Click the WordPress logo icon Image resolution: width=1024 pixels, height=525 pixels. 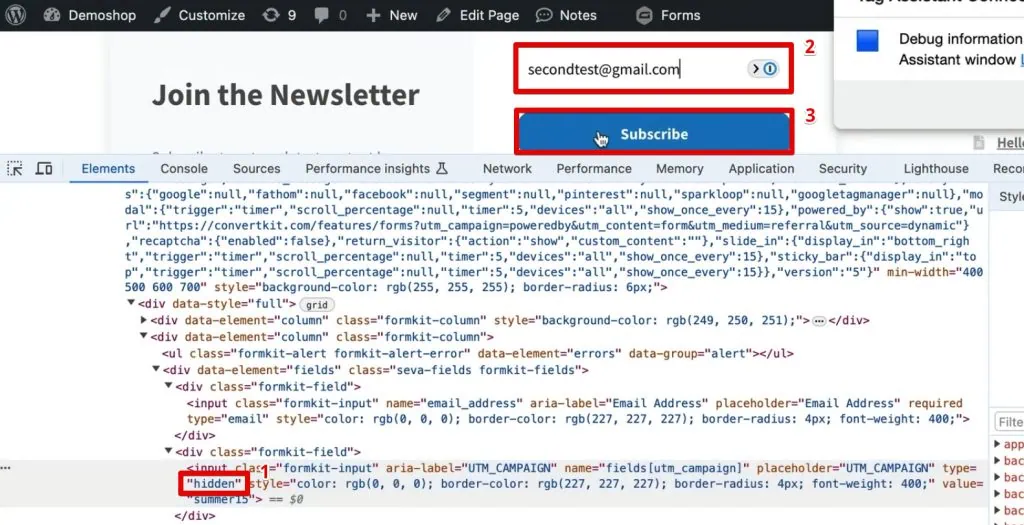click(x=15, y=15)
